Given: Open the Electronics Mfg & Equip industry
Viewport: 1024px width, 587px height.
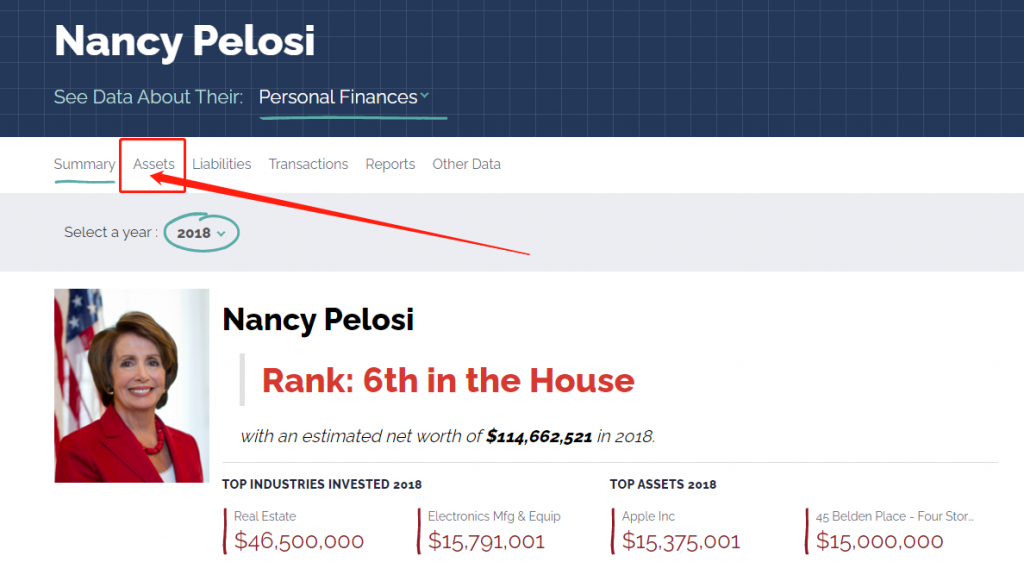Looking at the screenshot, I should click(x=494, y=516).
